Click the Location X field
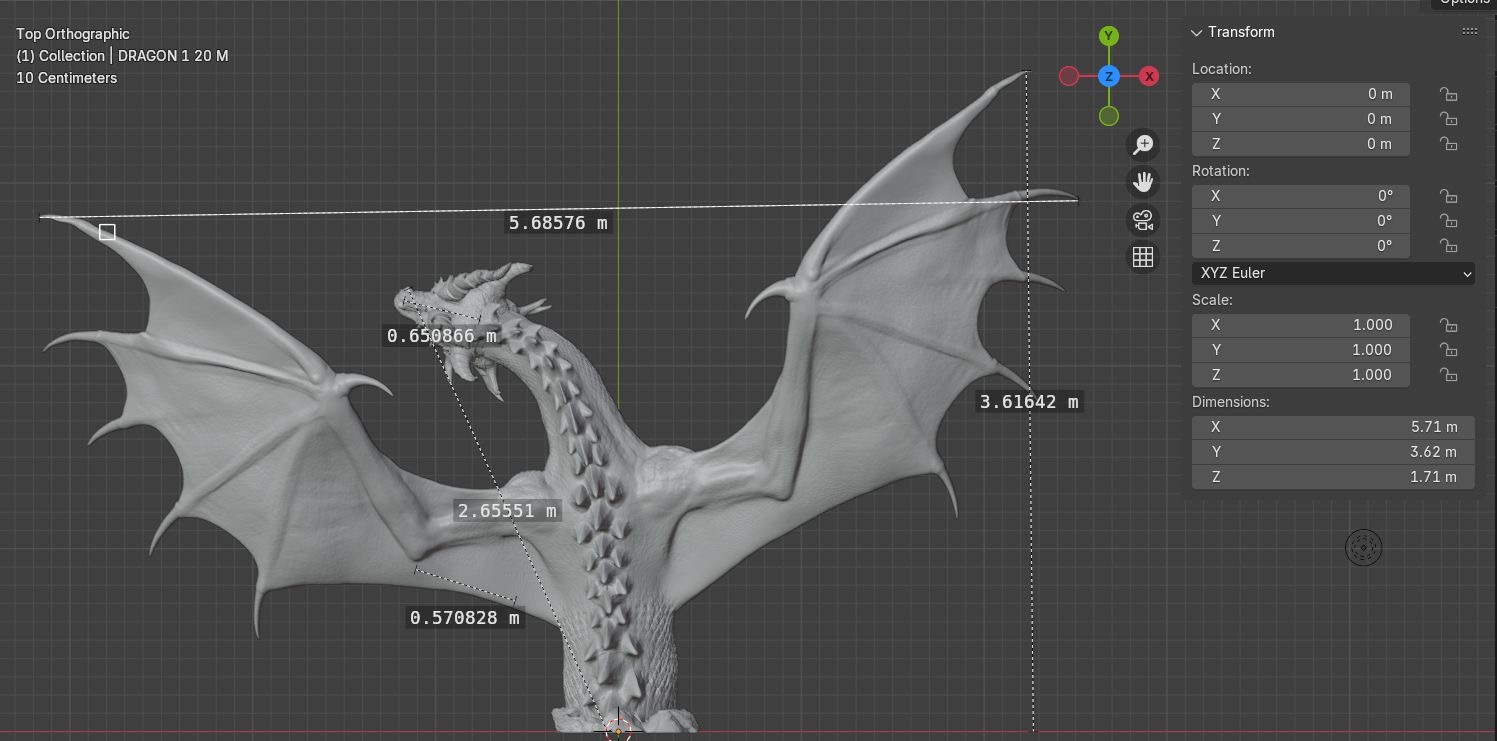Image resolution: width=1497 pixels, height=741 pixels. (1301, 94)
